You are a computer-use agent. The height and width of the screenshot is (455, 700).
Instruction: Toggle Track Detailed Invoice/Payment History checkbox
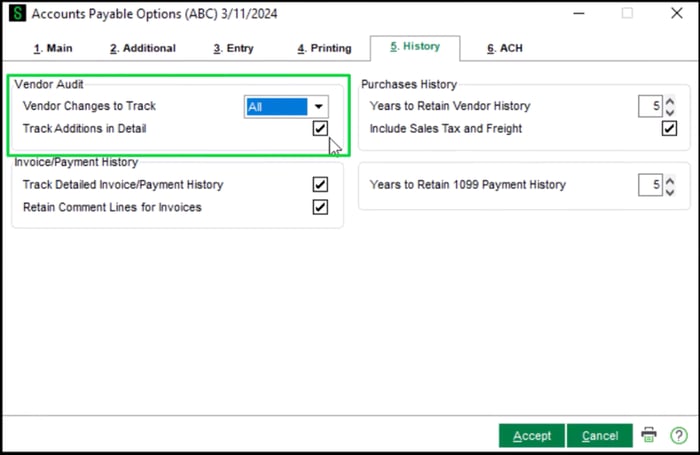point(320,185)
